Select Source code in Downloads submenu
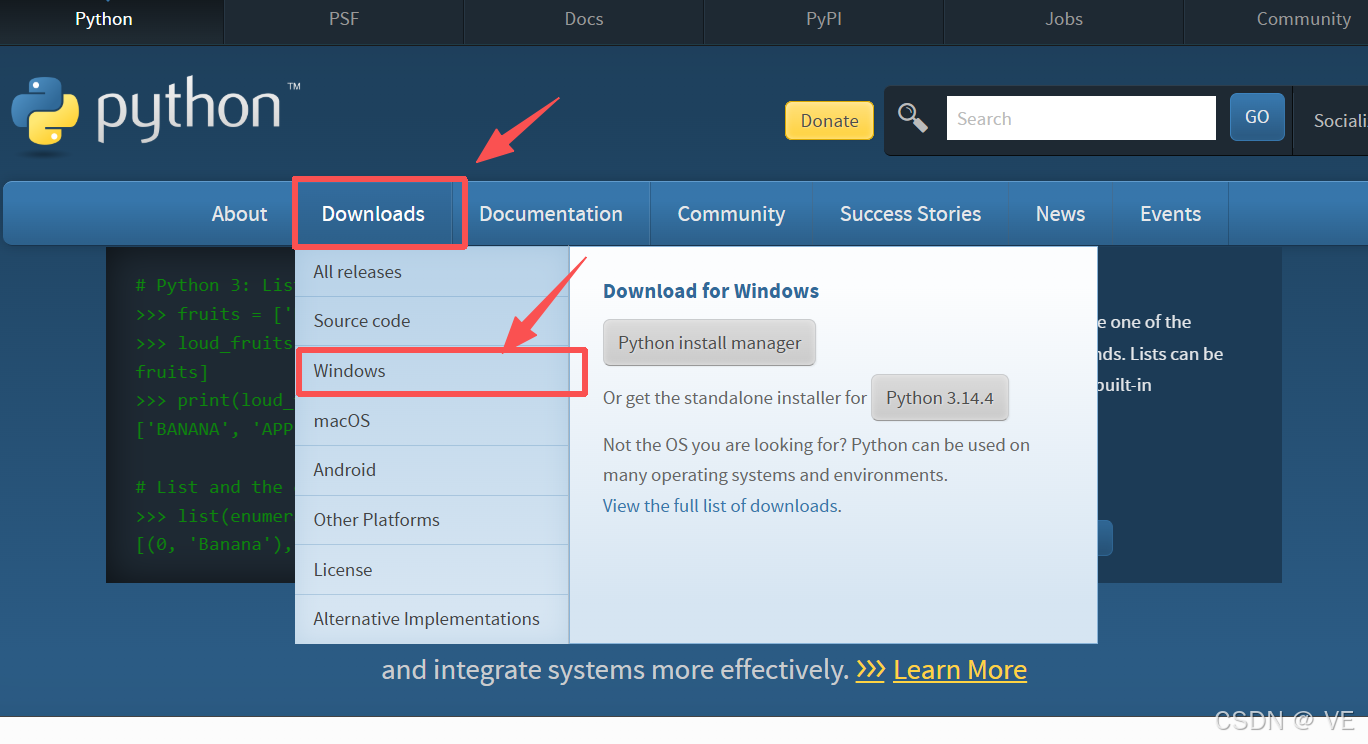Viewport: 1368px width, 744px height. coord(432,321)
